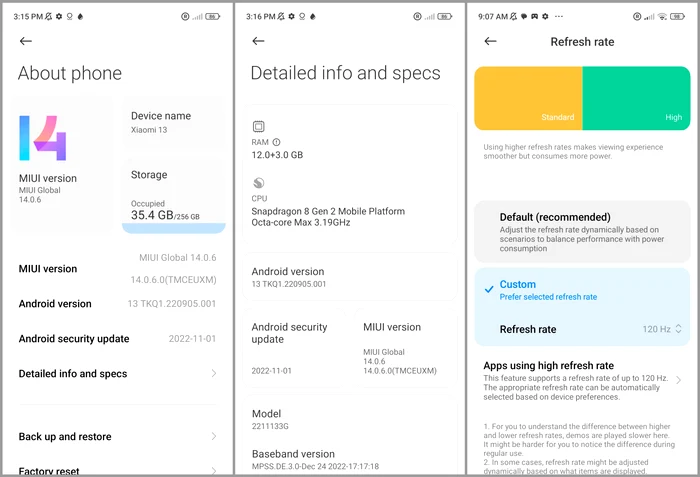This screenshot has width=700, height=477.
Task: Go back from Detailed info and specs screen
Action: point(258,41)
